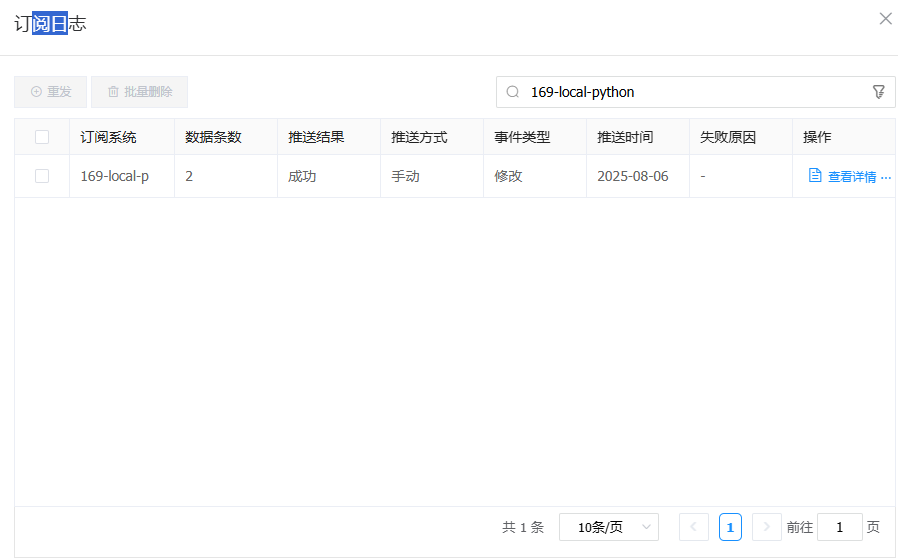Toggle the select-all header checkbox
The width and height of the screenshot is (898, 560).
coord(42,137)
